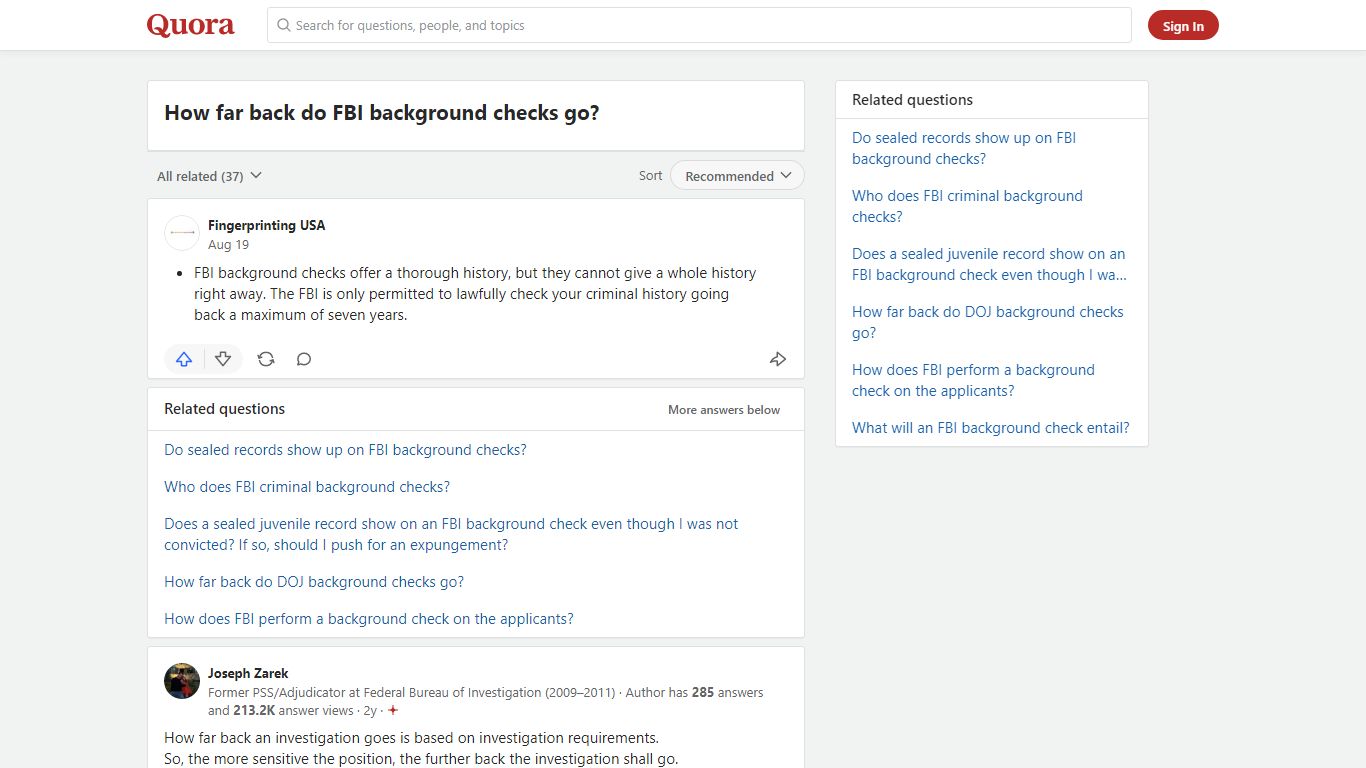This screenshot has width=1366, height=768.
Task: Open 'Do sealed records show up' in main list
Action: point(345,450)
